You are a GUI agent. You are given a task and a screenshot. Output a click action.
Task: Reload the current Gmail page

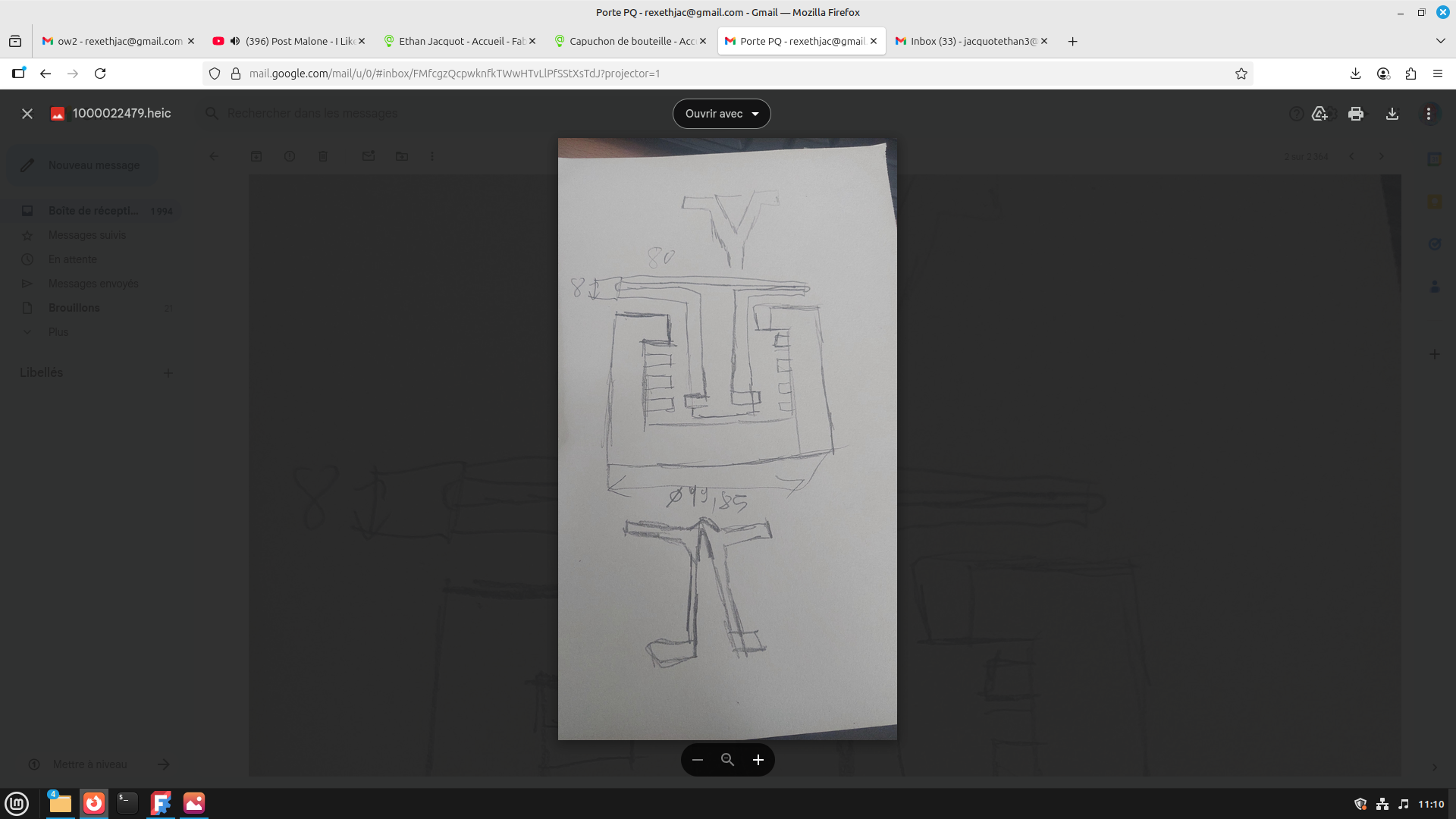pyautogui.click(x=100, y=74)
